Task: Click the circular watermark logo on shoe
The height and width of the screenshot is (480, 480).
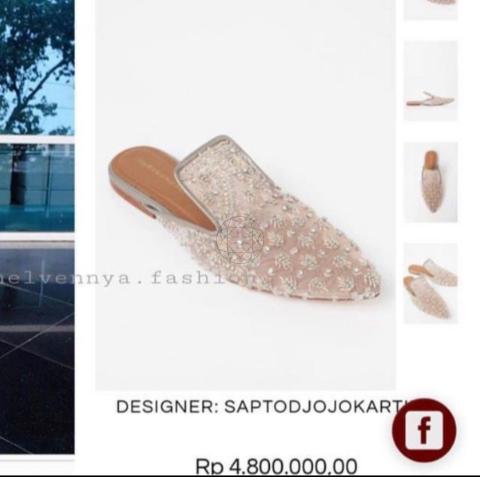Action: pos(240,239)
